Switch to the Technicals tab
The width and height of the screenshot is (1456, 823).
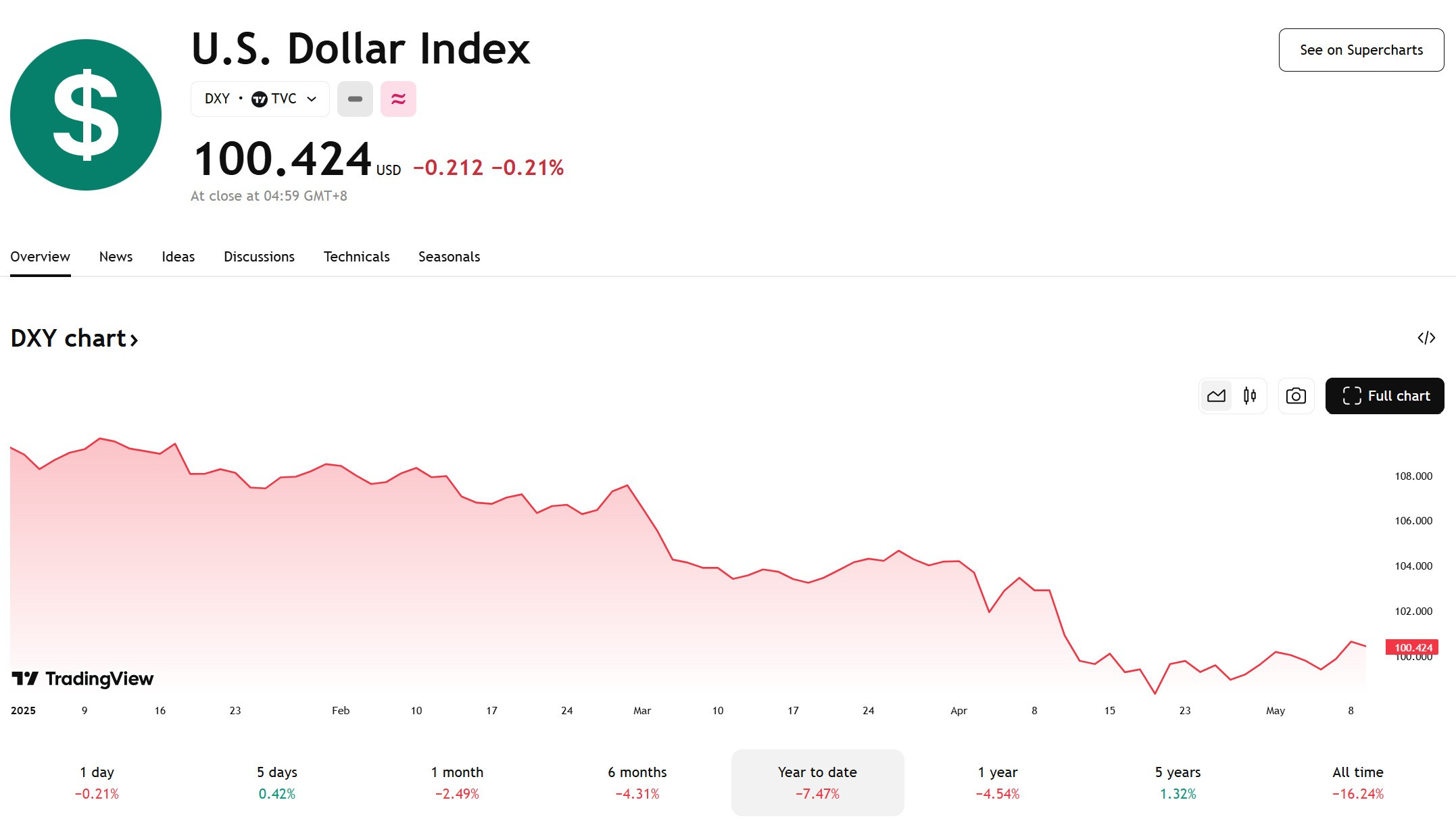[x=356, y=257]
